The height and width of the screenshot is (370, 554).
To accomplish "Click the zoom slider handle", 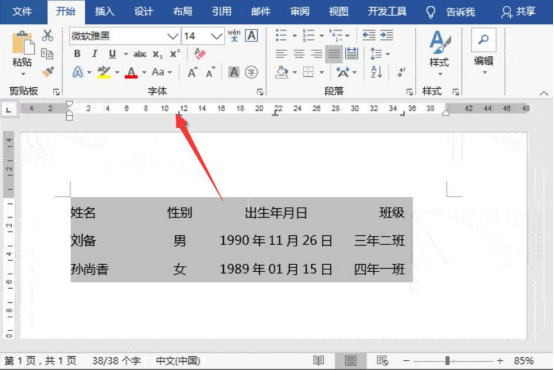I will [x=447, y=361].
